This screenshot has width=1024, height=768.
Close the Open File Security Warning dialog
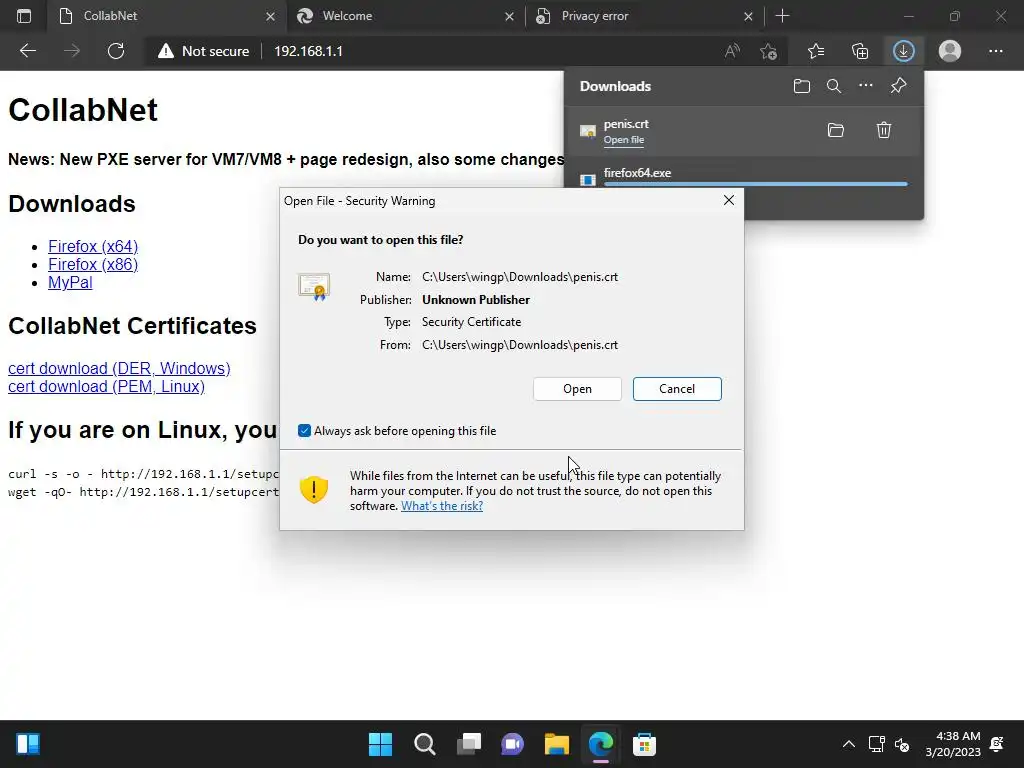729,200
